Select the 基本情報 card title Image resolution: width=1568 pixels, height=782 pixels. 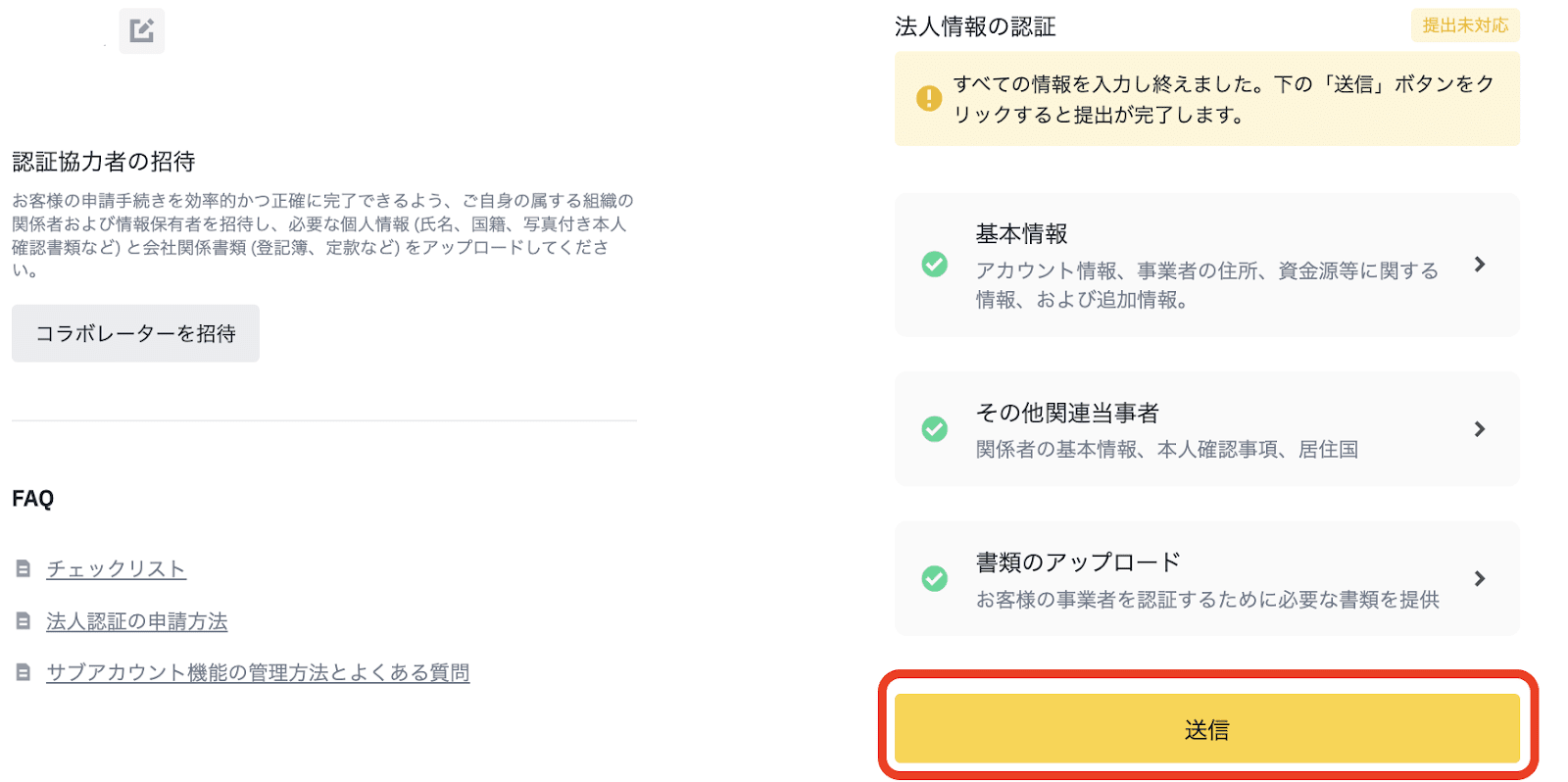coord(1021,234)
